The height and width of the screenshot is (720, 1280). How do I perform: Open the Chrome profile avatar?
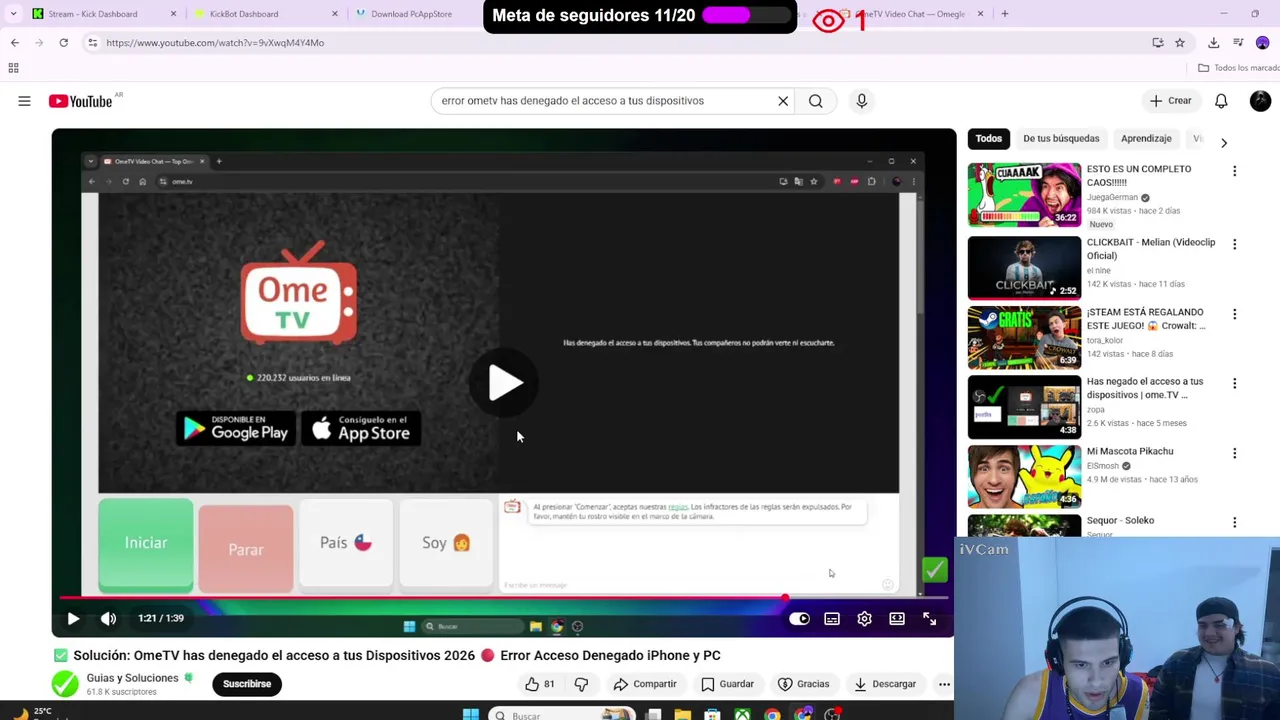1262,43
